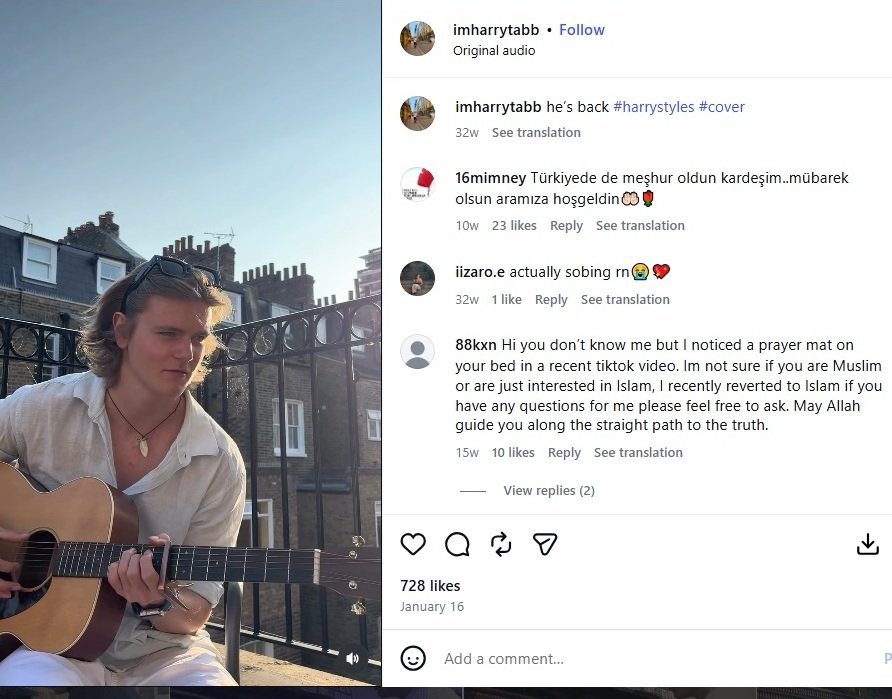
Task: Mute the video audio speaker toggle
Action: 353,658
